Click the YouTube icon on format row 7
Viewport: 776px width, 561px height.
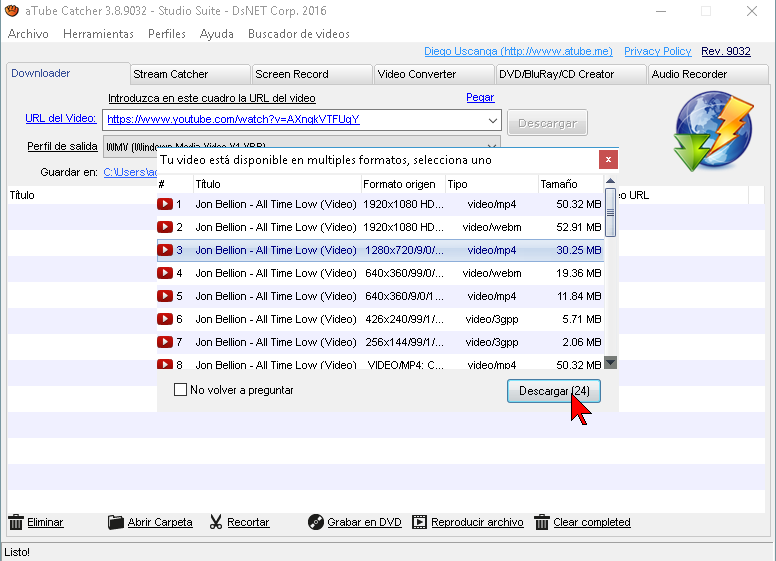coord(165,342)
